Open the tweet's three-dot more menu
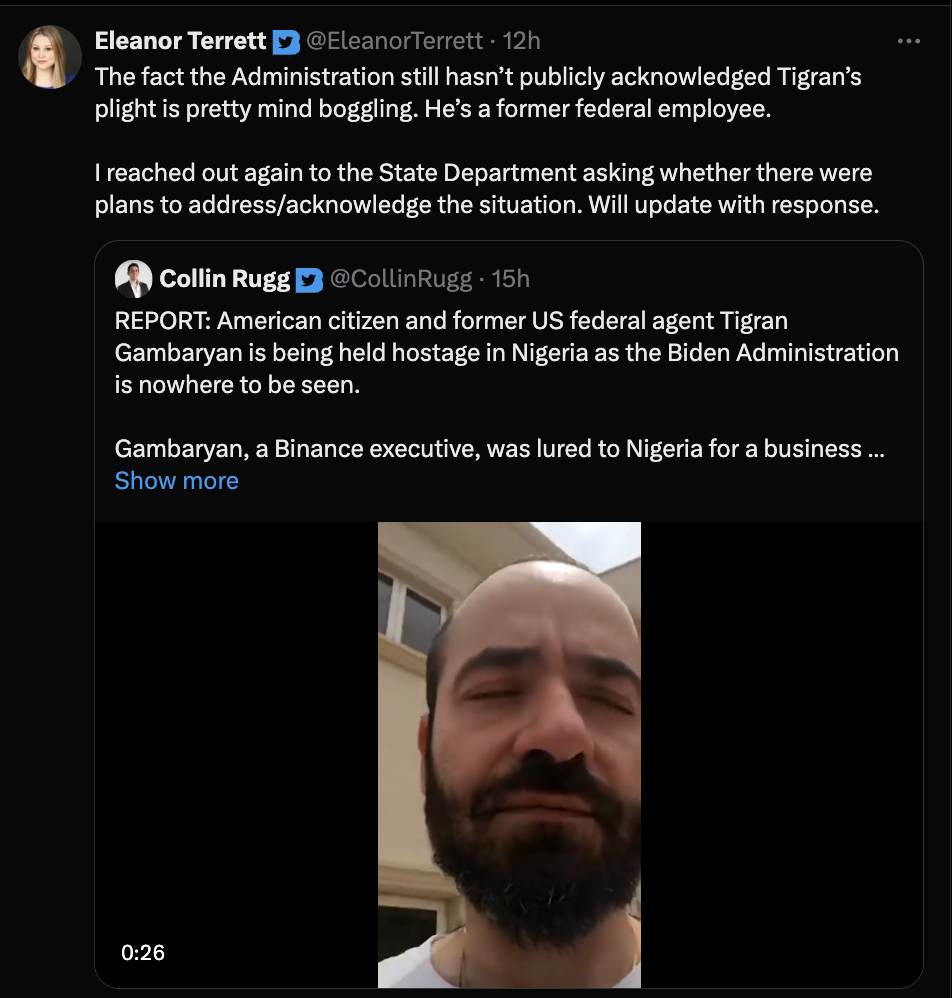The image size is (952, 998). point(908,42)
